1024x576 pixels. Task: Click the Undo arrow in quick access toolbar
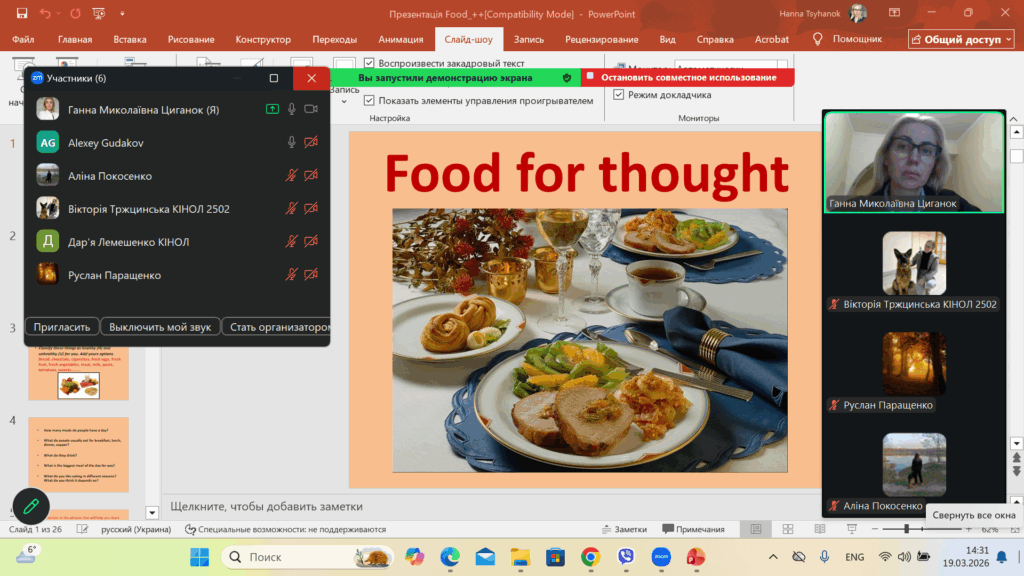[46, 13]
